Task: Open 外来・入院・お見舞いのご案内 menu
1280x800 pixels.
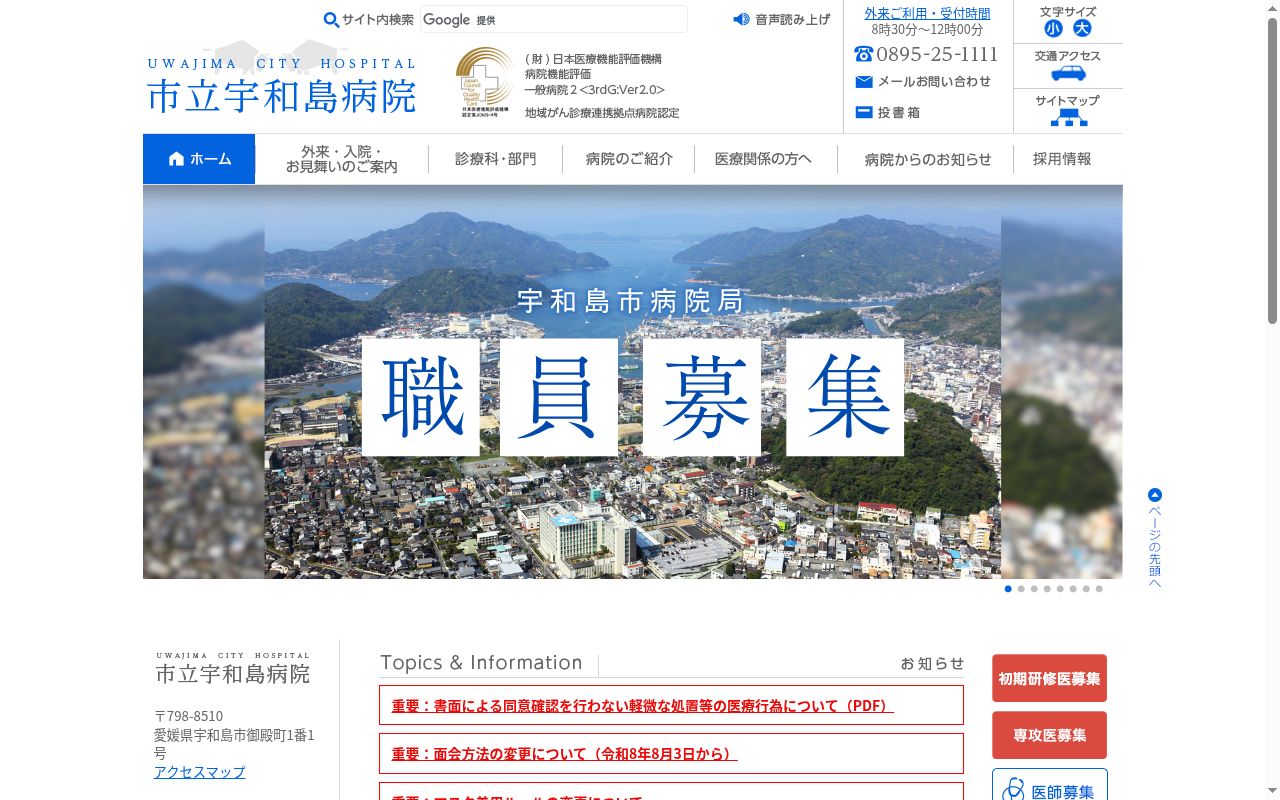Action: coord(342,159)
